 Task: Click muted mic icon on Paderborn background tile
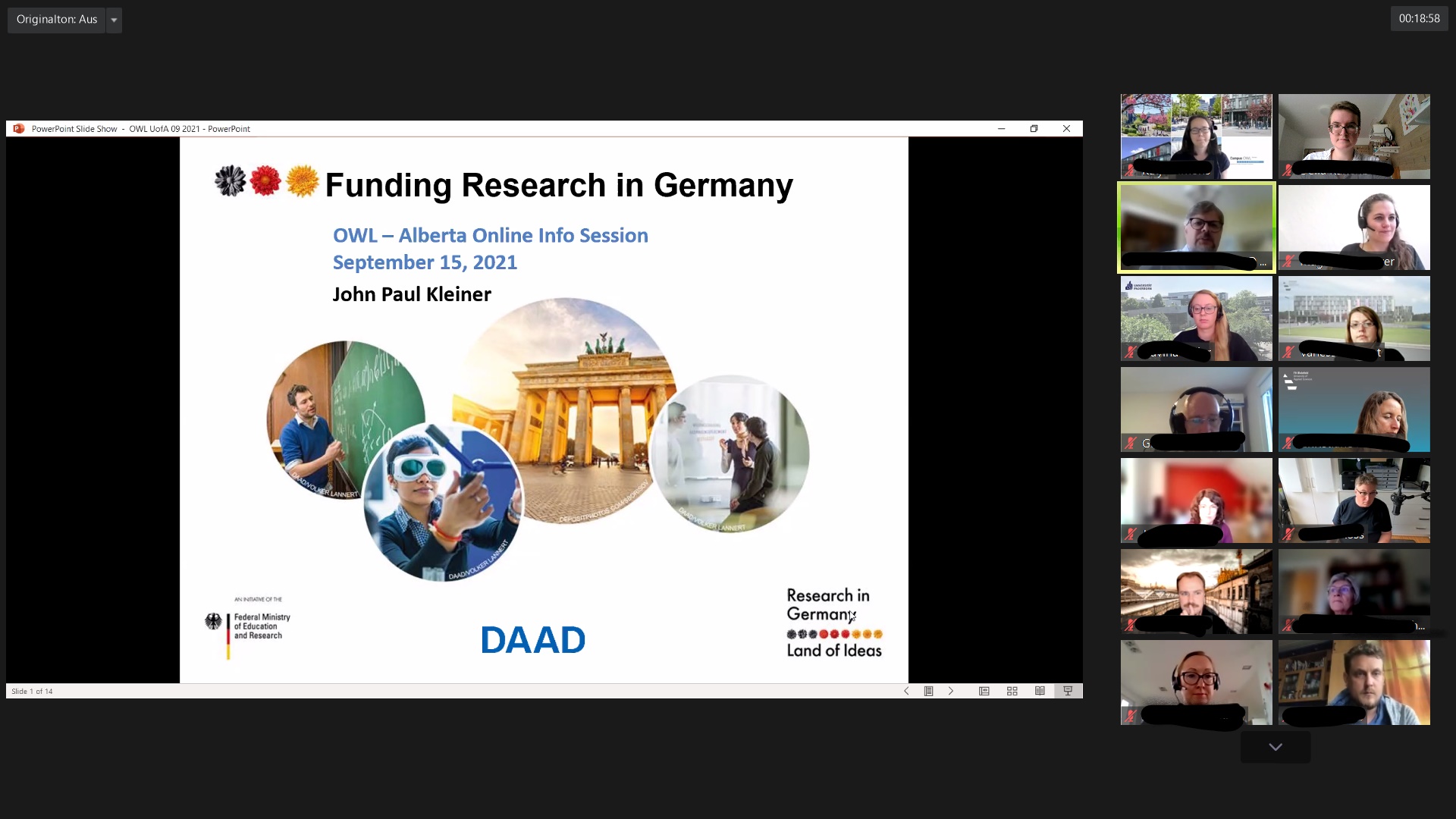1130,352
